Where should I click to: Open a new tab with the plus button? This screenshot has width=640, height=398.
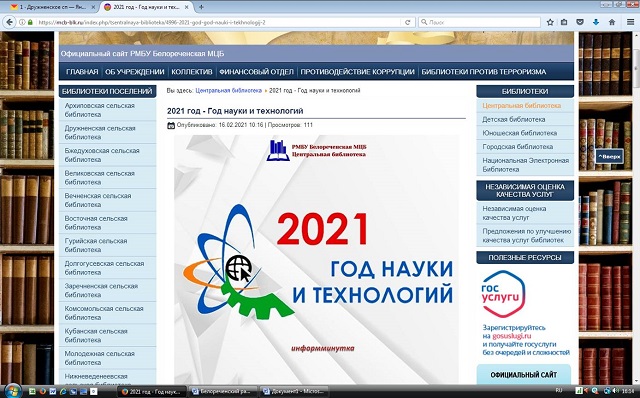(x=201, y=7)
